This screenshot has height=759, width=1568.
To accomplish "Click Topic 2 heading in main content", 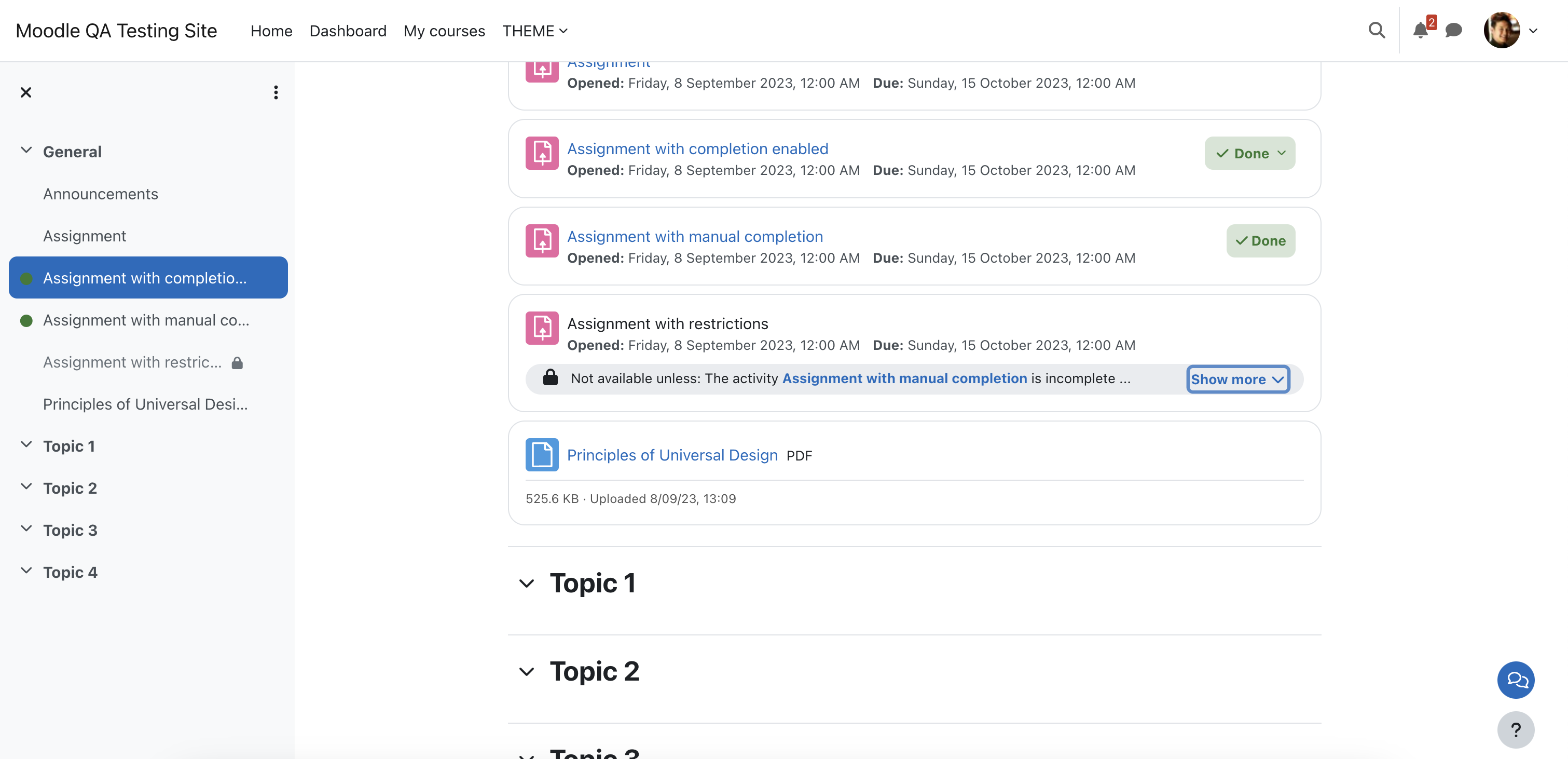I will pyautogui.click(x=594, y=671).
